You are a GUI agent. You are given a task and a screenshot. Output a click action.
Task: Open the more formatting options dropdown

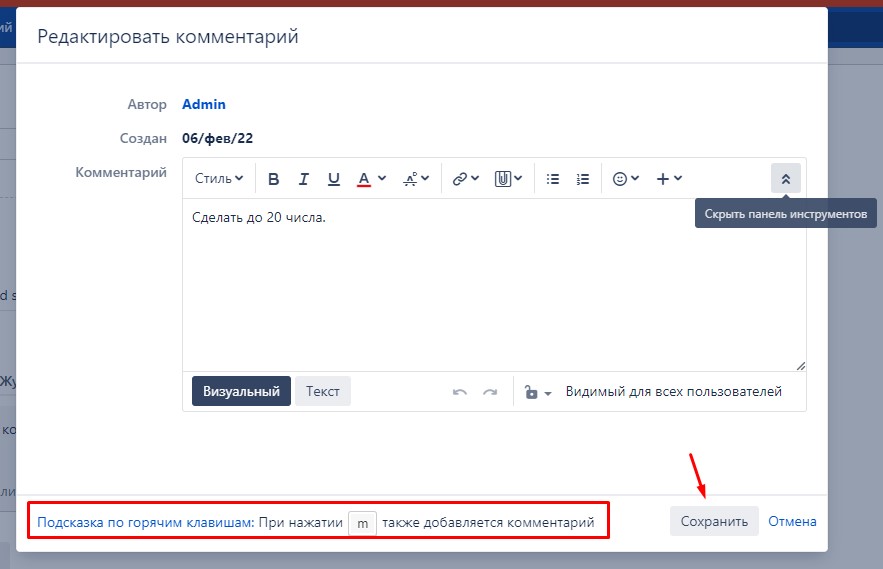coord(416,179)
